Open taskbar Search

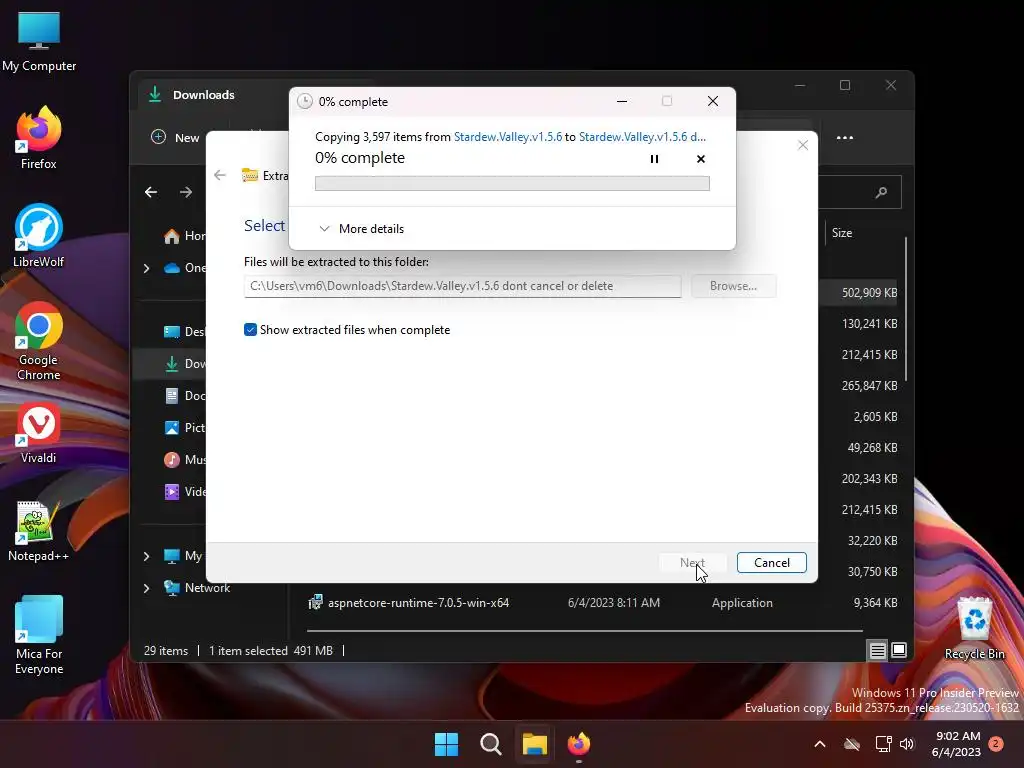[x=490, y=744]
